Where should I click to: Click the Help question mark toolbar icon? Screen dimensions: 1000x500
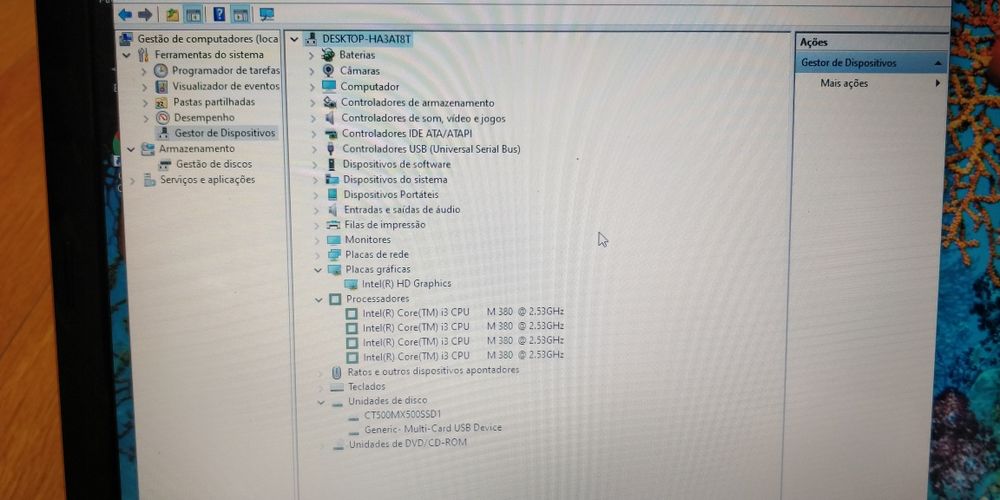tap(219, 14)
